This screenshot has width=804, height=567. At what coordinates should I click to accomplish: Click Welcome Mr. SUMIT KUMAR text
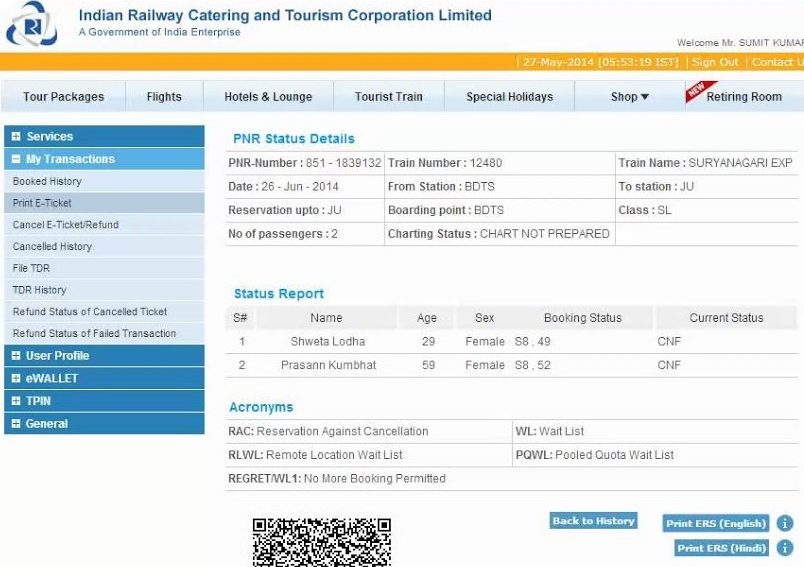tap(740, 43)
